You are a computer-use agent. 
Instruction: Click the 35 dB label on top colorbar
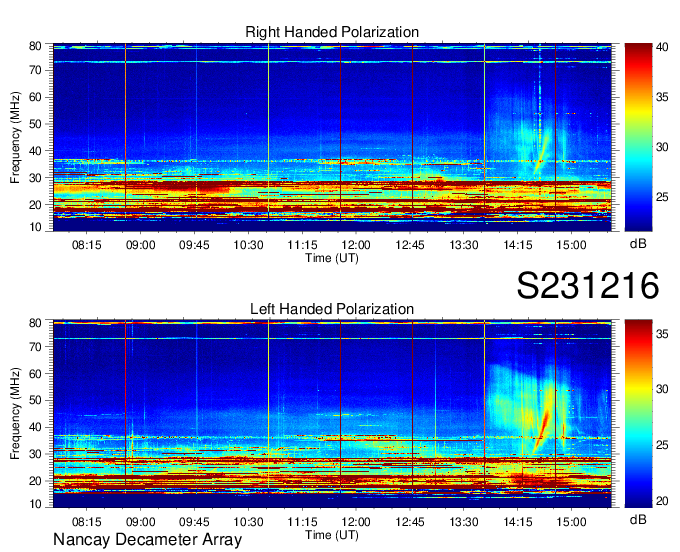point(662,97)
